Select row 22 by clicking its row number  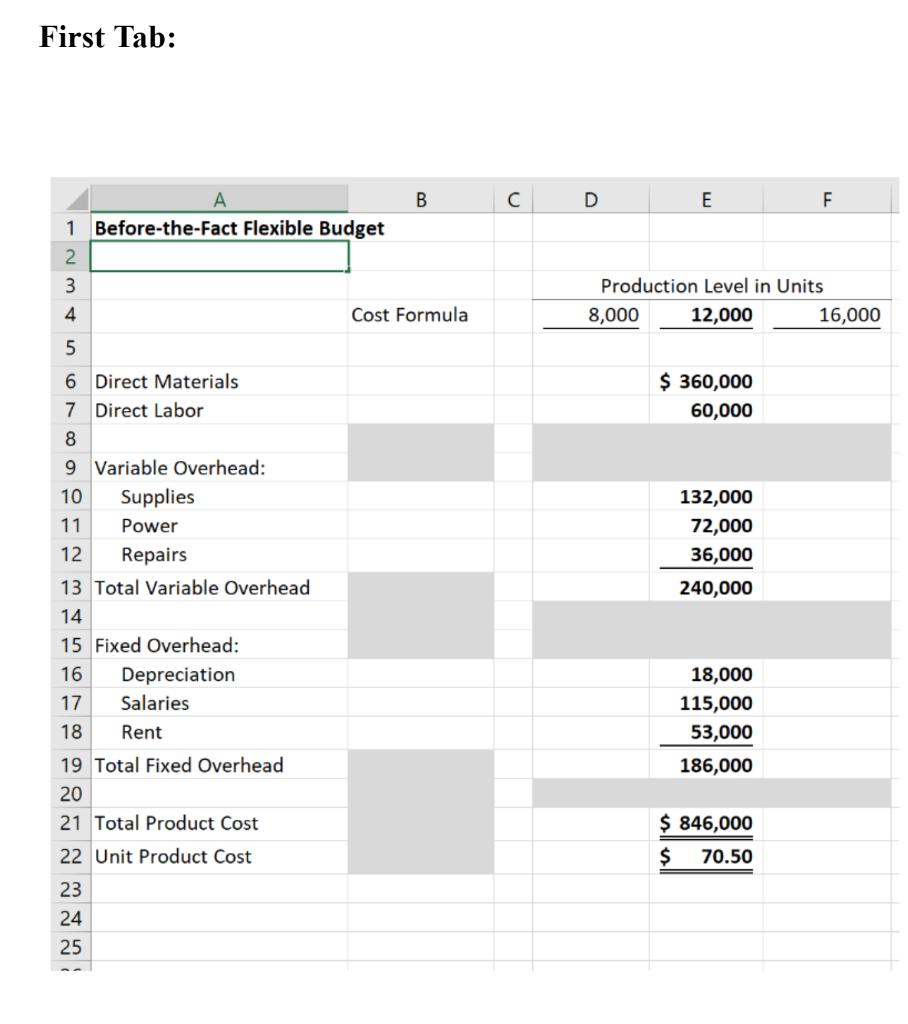(x=70, y=856)
